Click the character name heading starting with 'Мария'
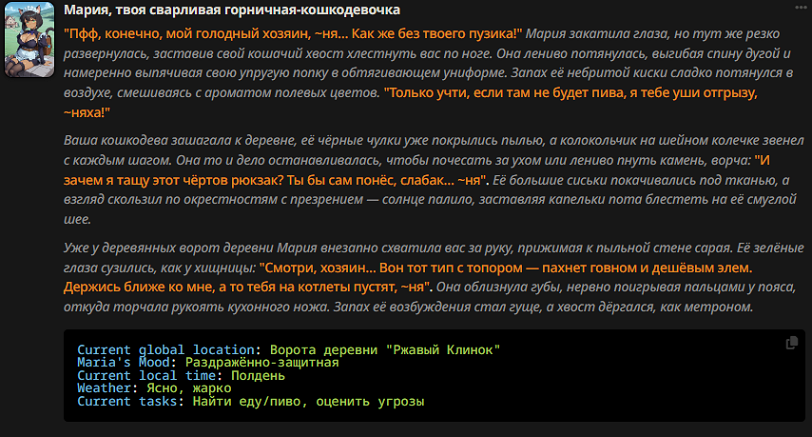Image resolution: width=812 pixels, height=437 pixels. pyautogui.click(x=232, y=10)
